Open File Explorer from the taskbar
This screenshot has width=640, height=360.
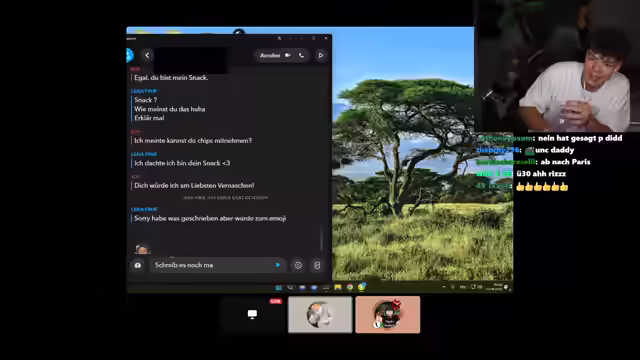[338, 287]
